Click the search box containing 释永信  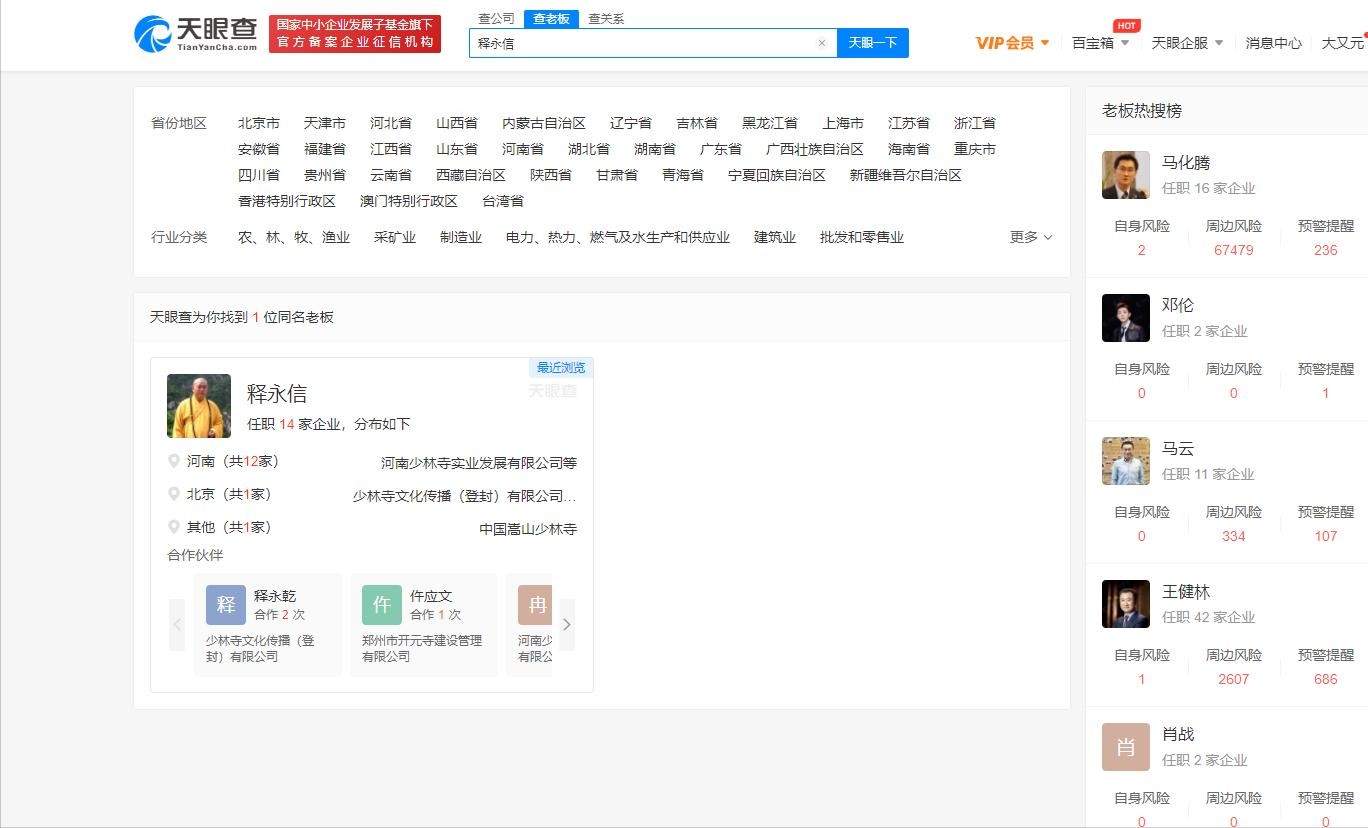(640, 43)
